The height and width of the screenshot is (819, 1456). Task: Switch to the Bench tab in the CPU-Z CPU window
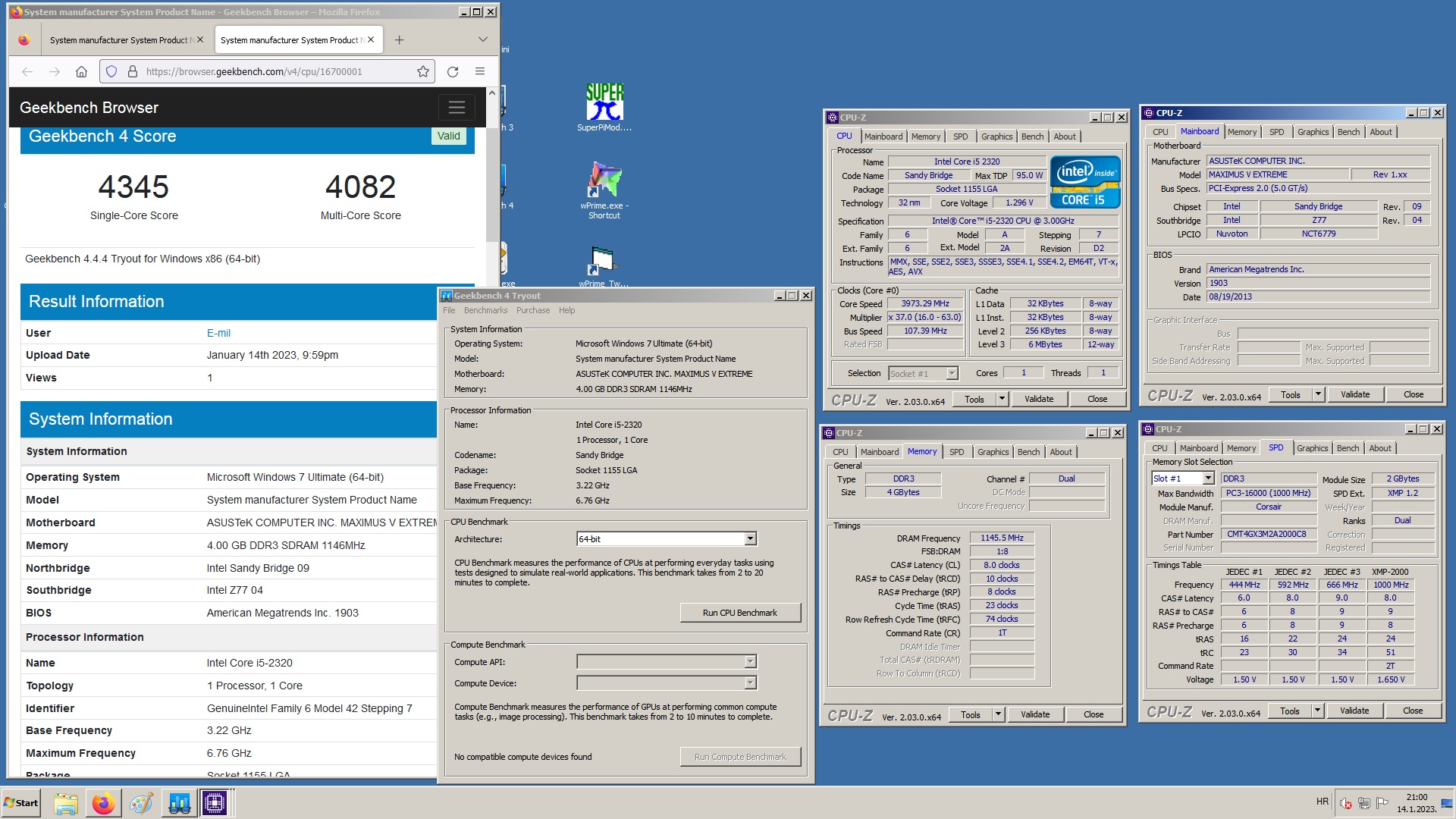point(1032,136)
